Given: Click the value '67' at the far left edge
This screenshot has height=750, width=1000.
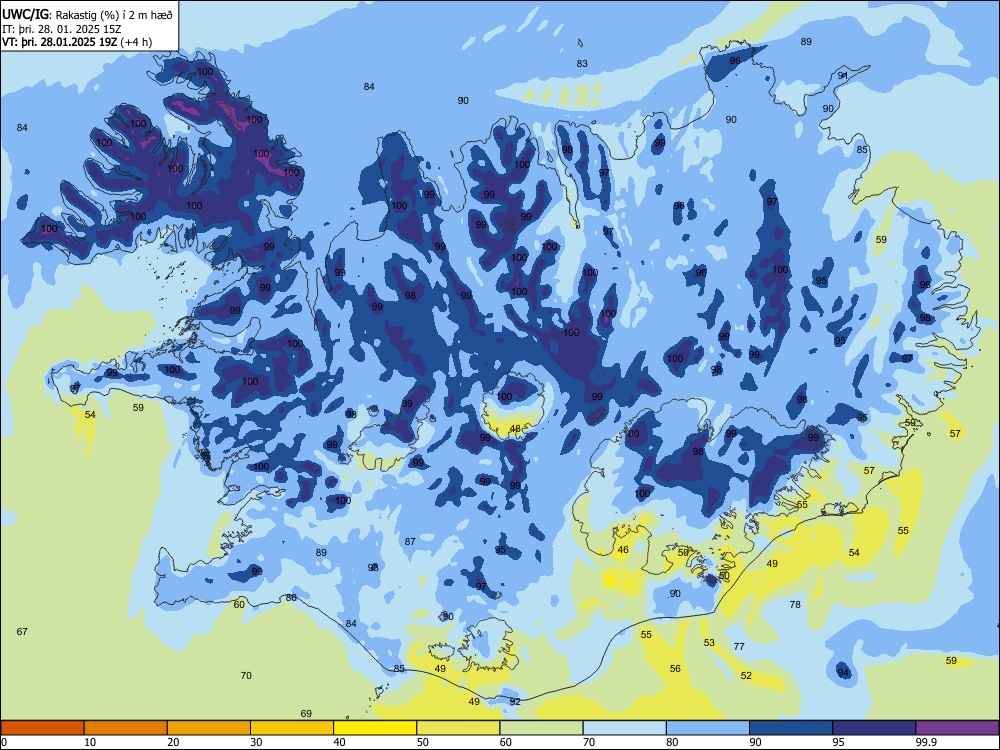Looking at the screenshot, I should click(22, 631).
